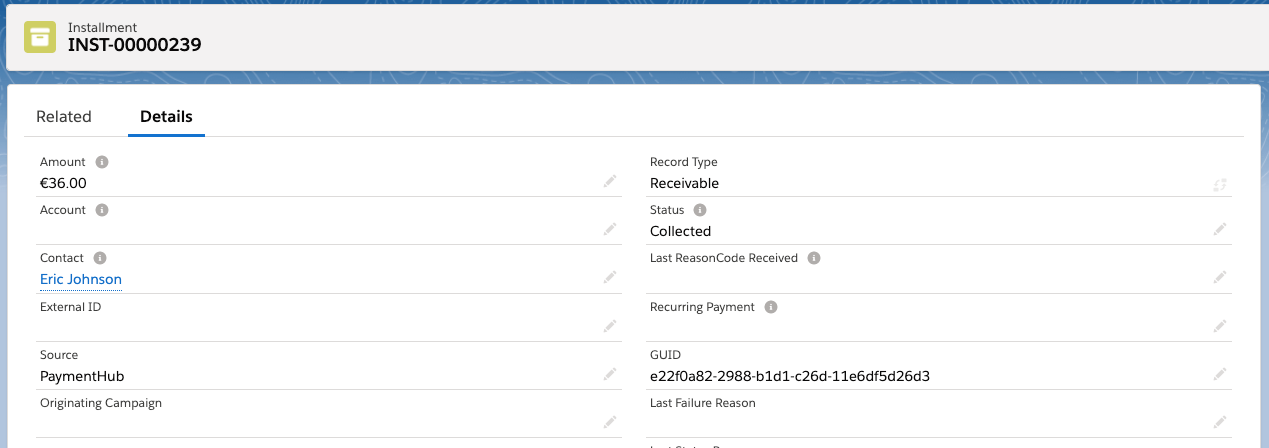Viewport: 1269px width, 448px height.
Task: Open Eric Johnson contact link
Action: coord(81,280)
